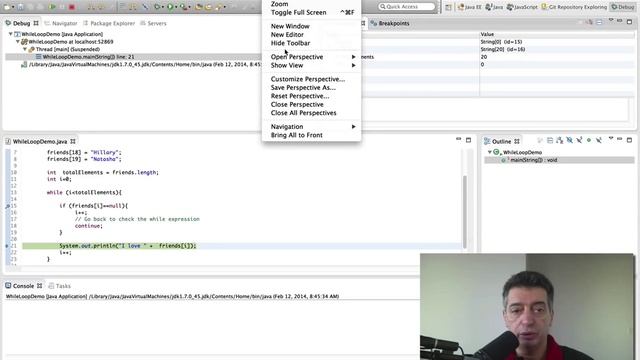
Task: Click the Quick Access search field
Action: pyautogui.click(x=407, y=7)
